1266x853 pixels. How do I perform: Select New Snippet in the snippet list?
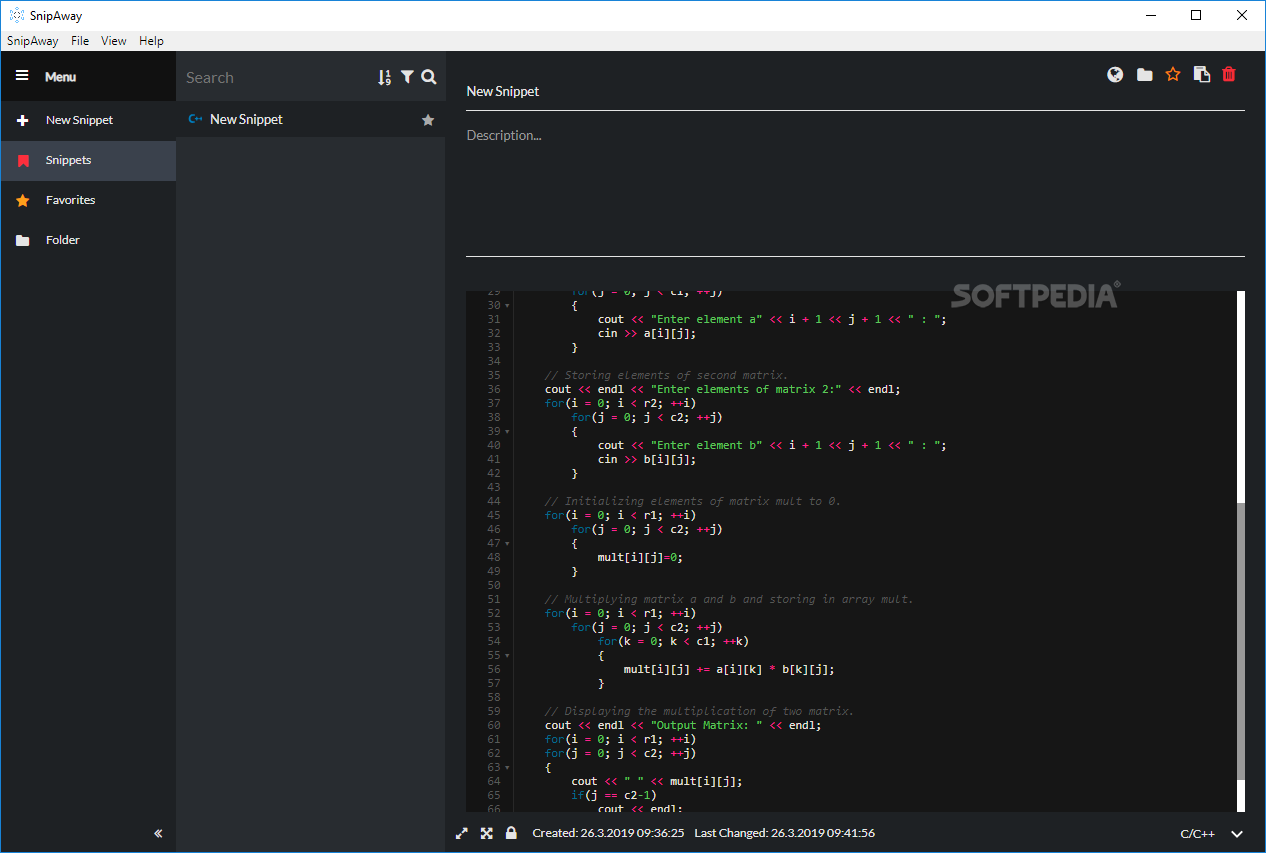[x=311, y=119]
